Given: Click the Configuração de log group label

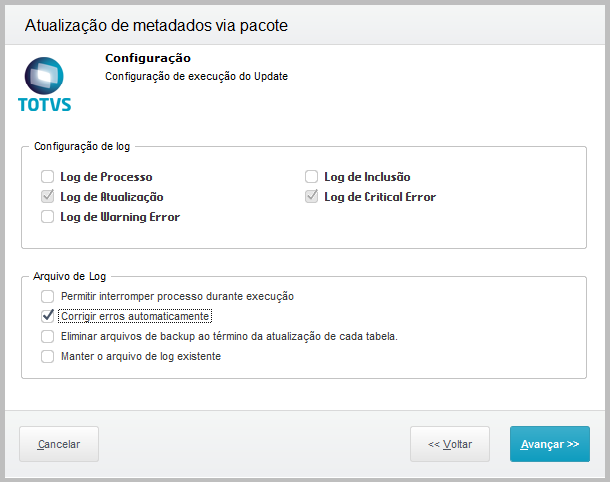Looking at the screenshot, I should pos(82,146).
